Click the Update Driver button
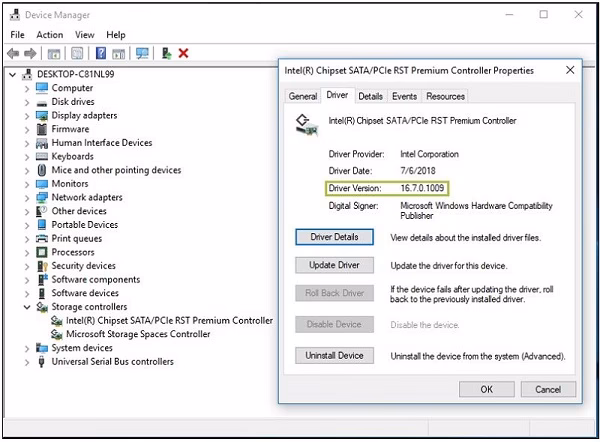Image resolution: width=600 pixels, height=442 pixels. click(x=334, y=265)
